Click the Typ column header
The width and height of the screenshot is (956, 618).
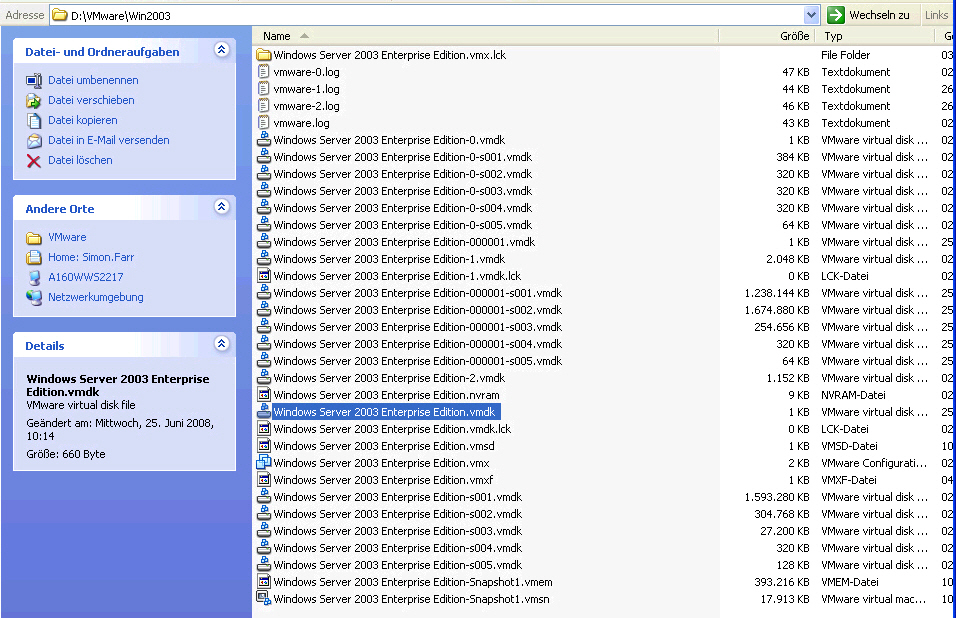(x=833, y=36)
